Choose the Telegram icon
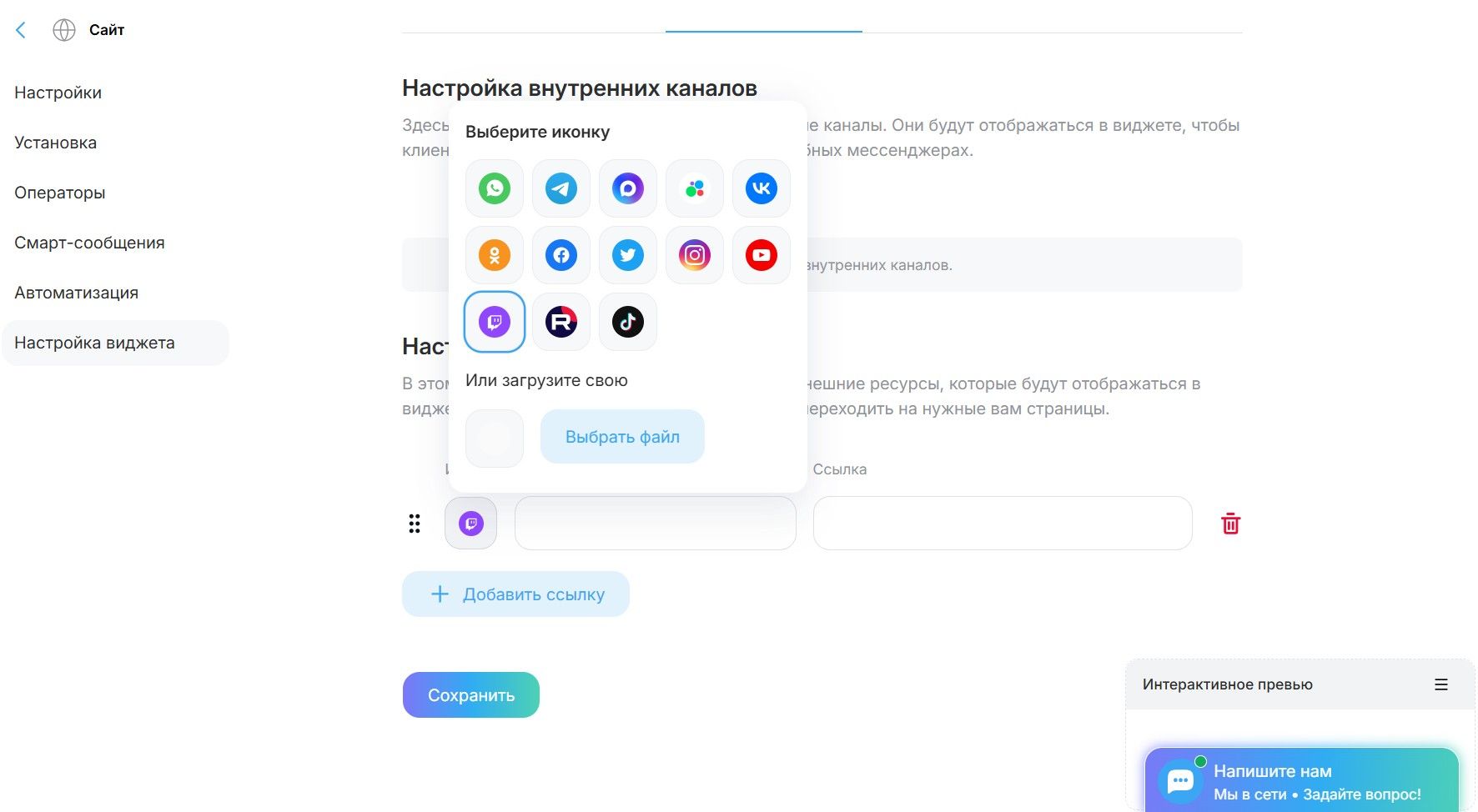This screenshot has width=1478, height=812. 561,188
